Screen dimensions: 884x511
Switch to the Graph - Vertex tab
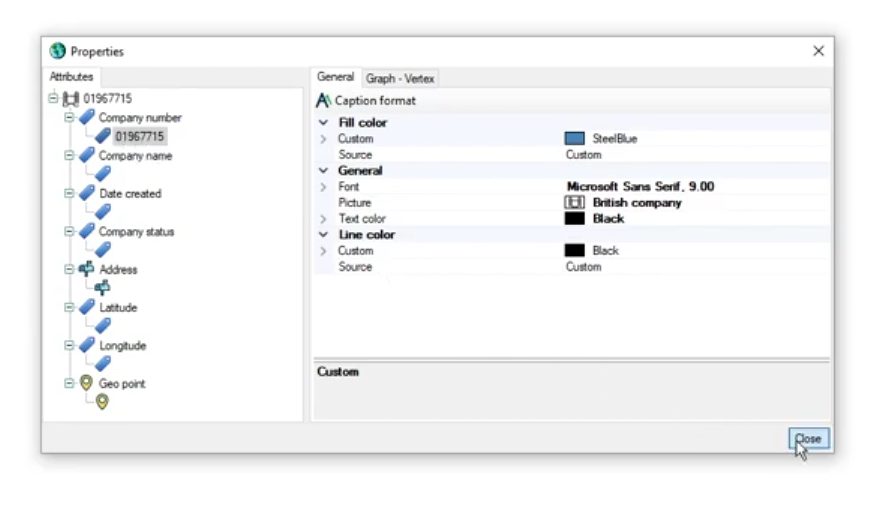point(399,78)
